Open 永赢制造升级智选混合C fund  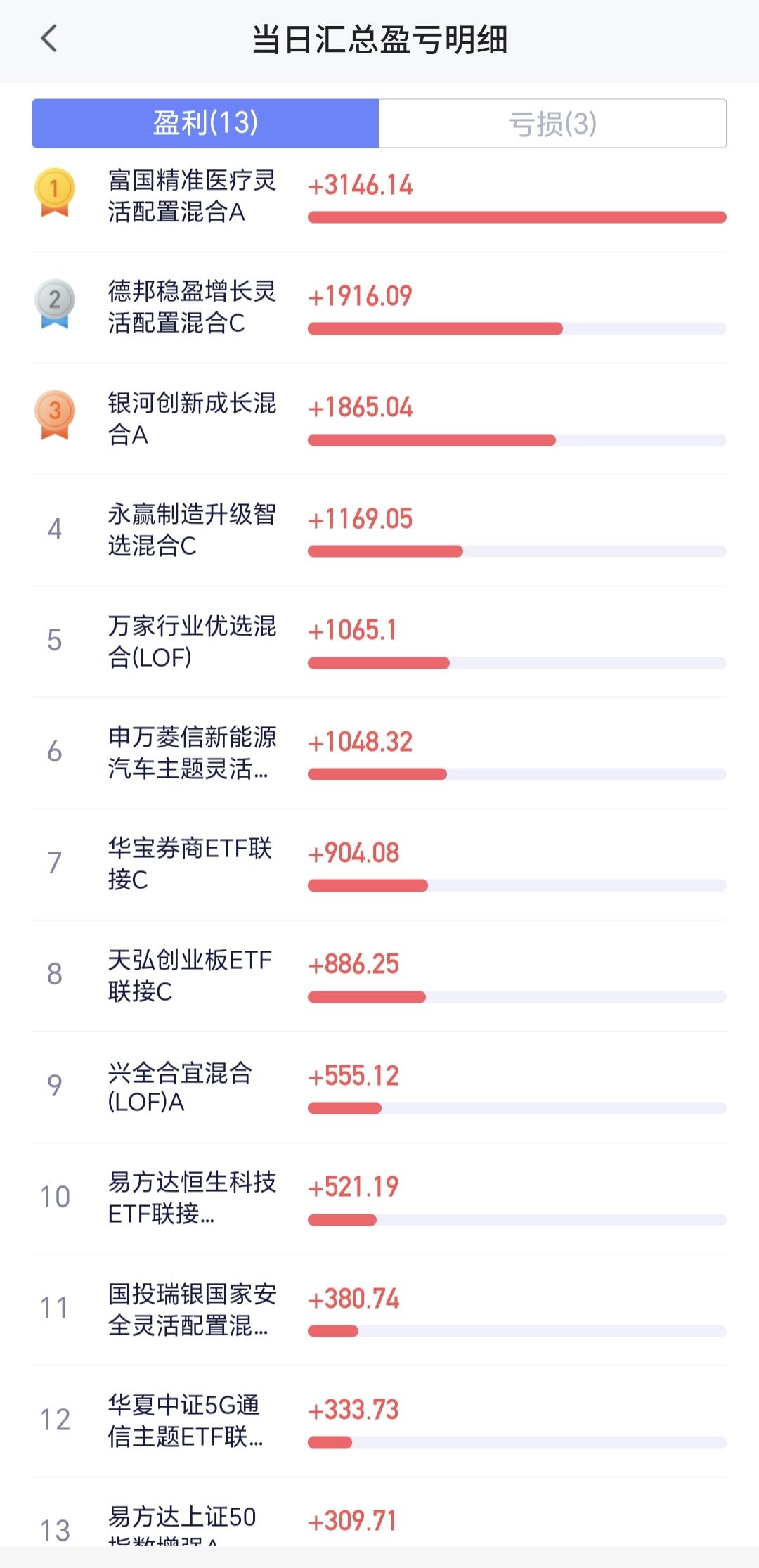point(191,529)
